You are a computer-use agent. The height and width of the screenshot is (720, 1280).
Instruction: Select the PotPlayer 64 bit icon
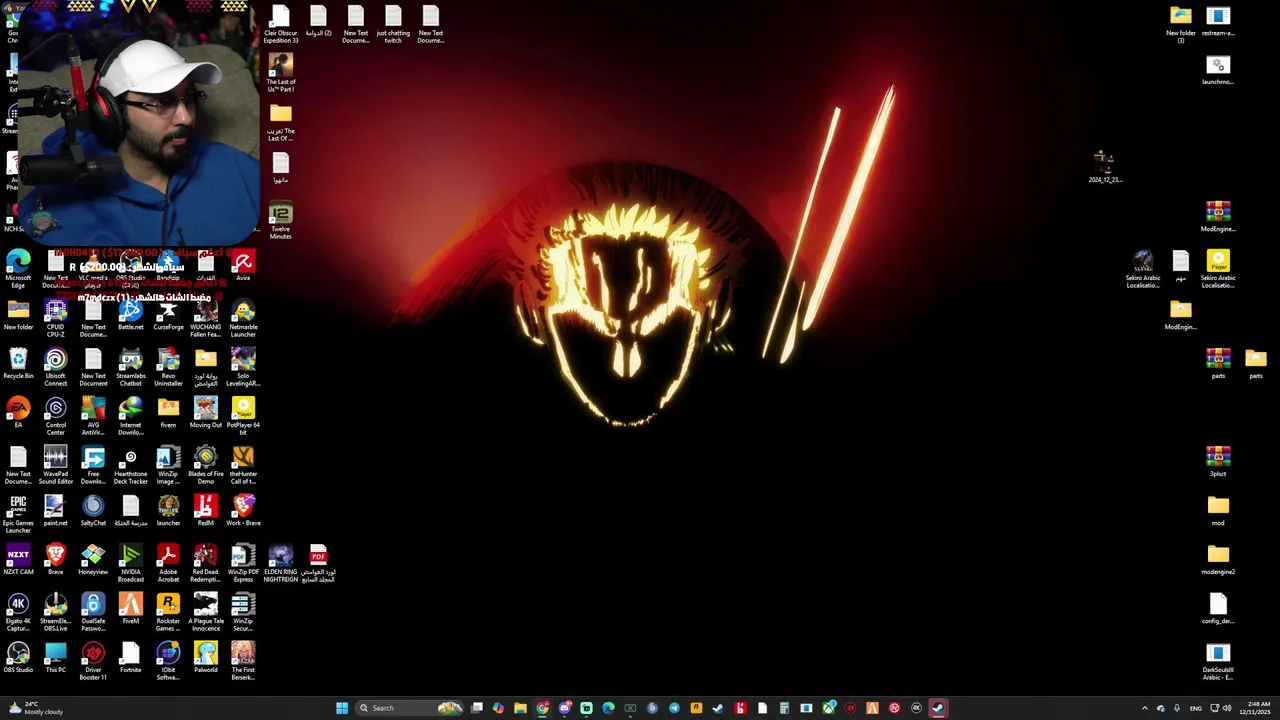coord(243,417)
